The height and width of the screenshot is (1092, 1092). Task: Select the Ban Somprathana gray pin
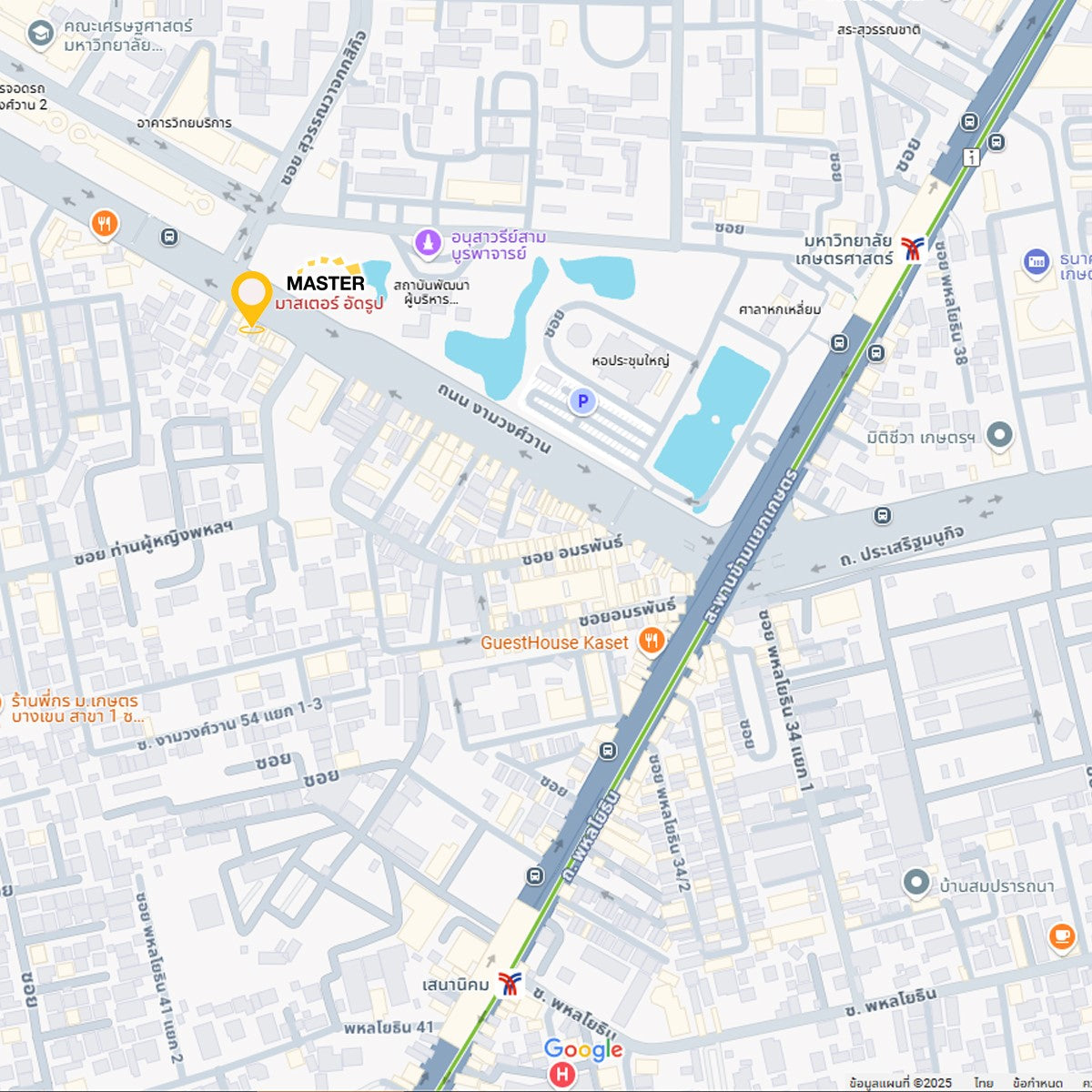[x=916, y=883]
